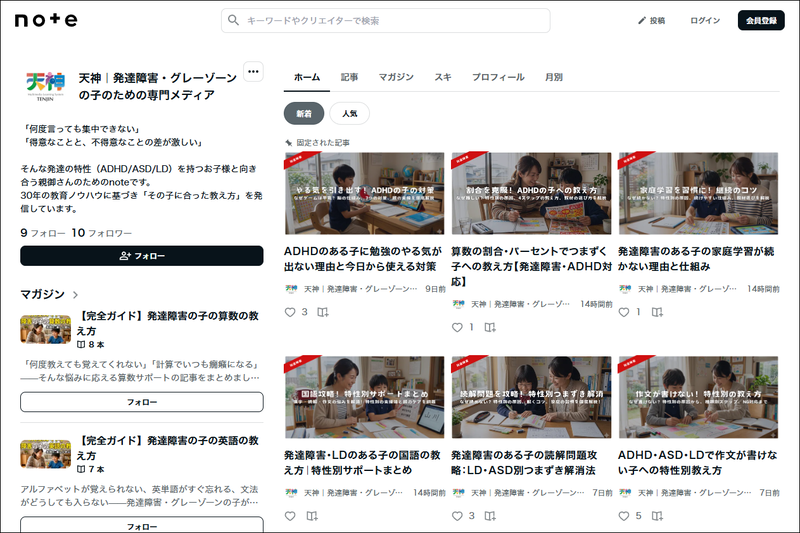Switch to the 記事 tab
Image resolution: width=800 pixels, height=533 pixels.
click(x=349, y=77)
